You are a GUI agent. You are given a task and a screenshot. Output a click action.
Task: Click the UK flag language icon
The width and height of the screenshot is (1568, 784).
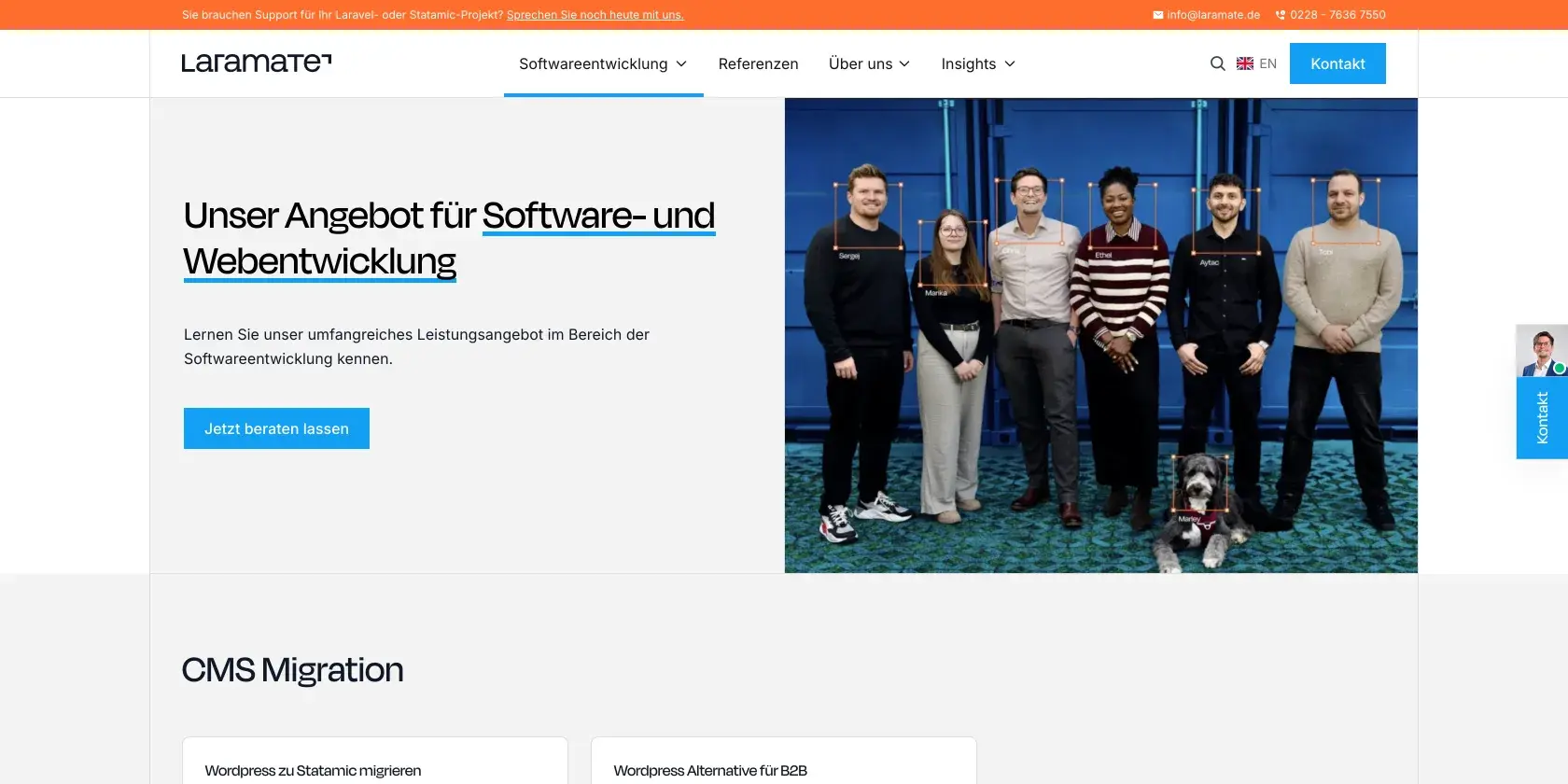pyautogui.click(x=1245, y=63)
